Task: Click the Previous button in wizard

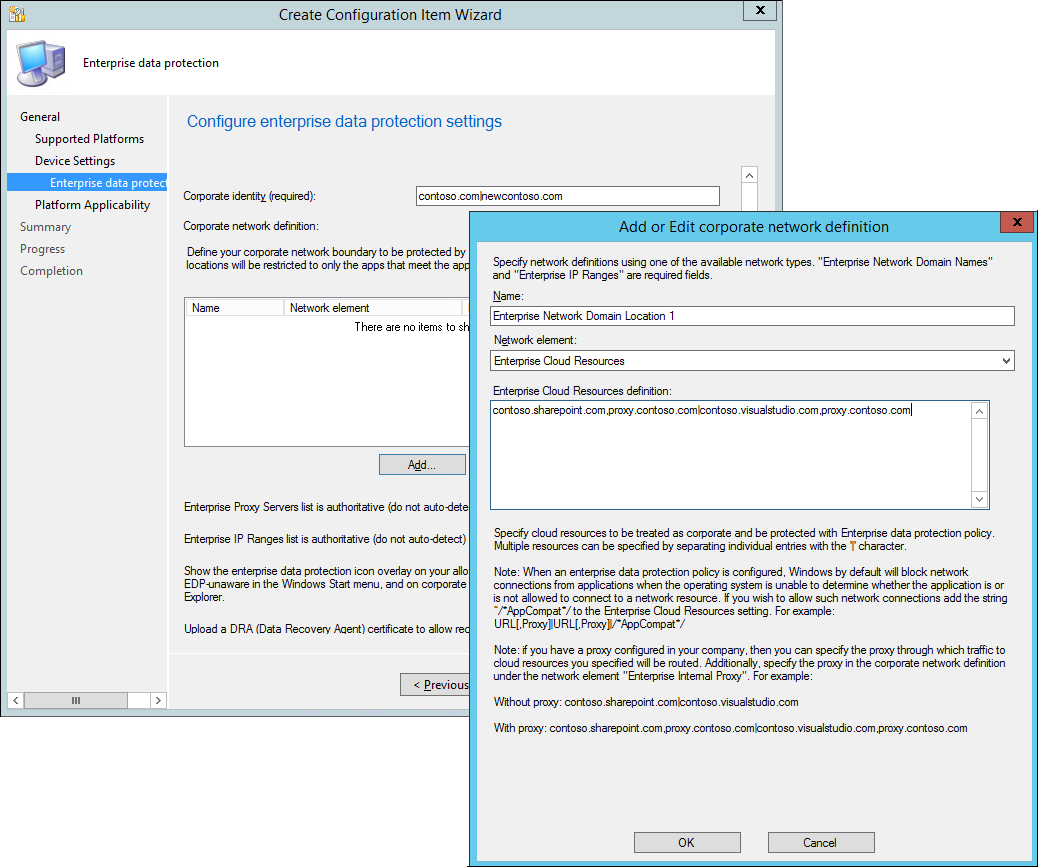Action: point(436,684)
